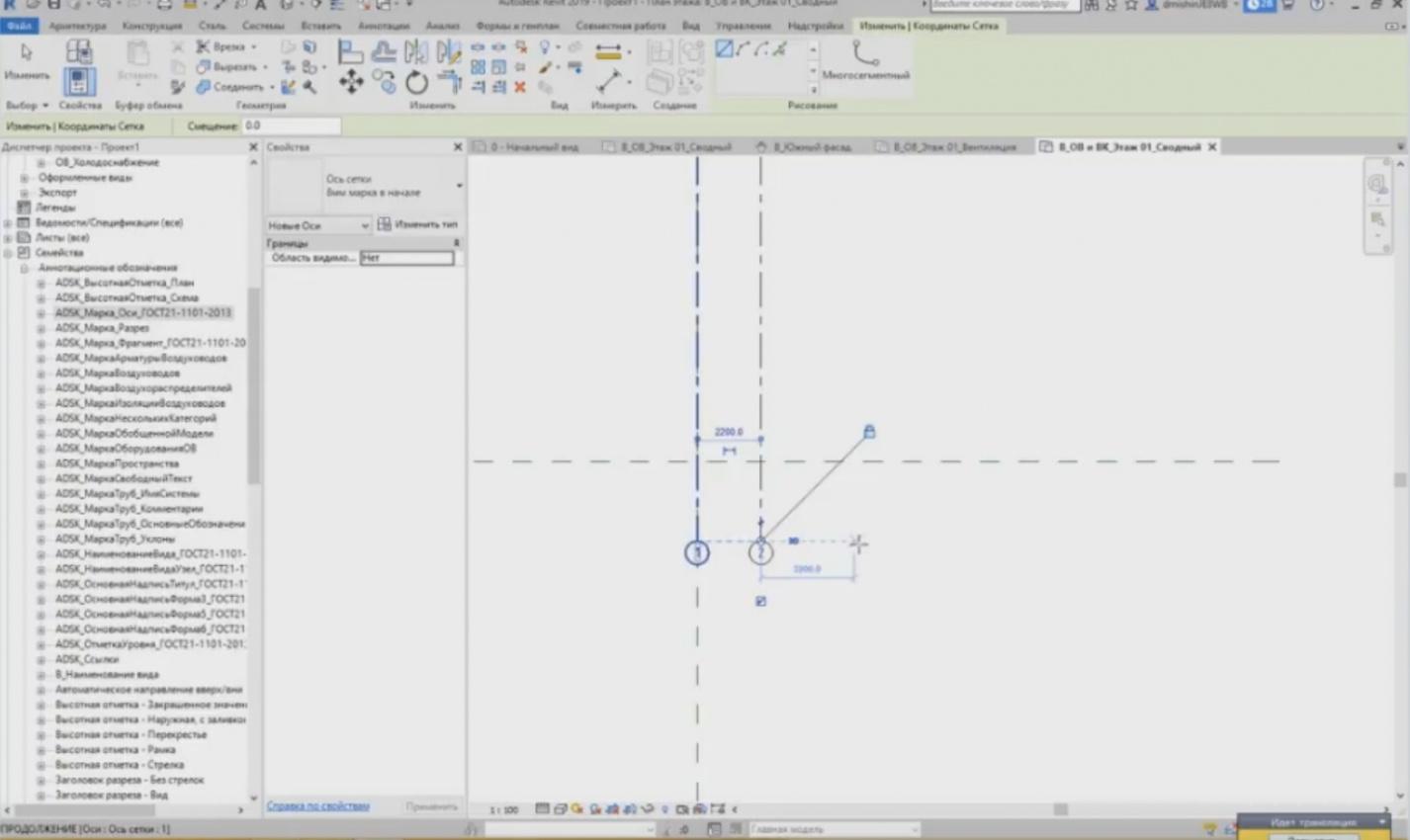Select the Move tool in ribbon
Screen dimensions: 1410x840
pyautogui.click(x=351, y=82)
